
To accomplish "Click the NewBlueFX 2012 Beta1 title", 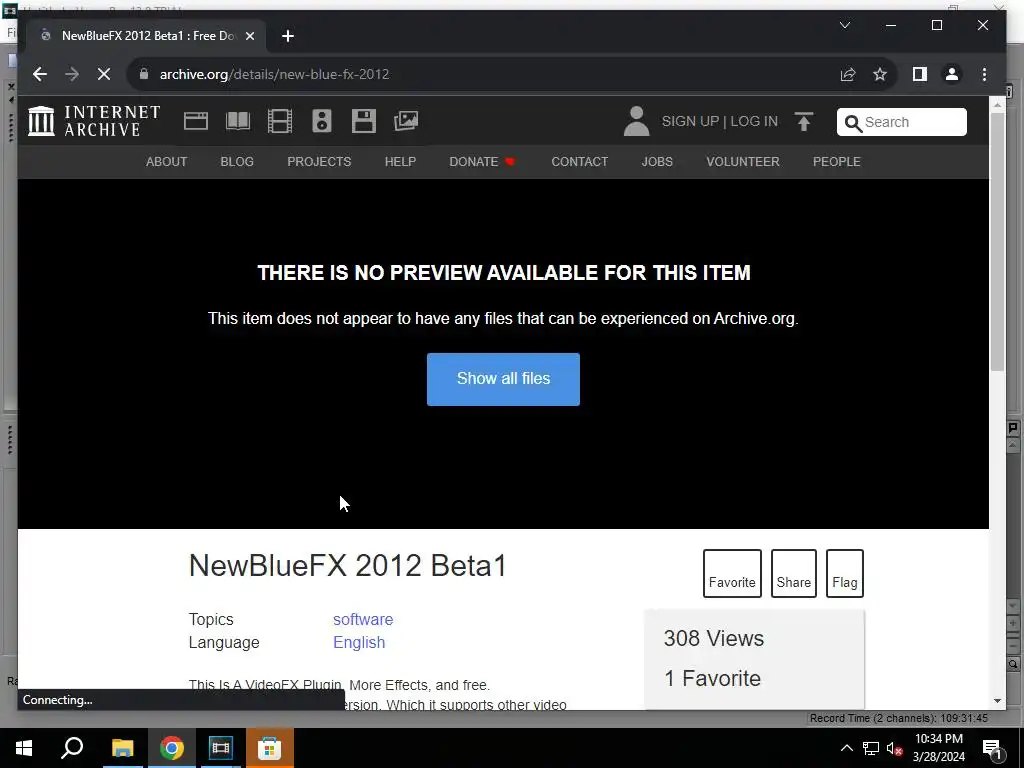I will (347, 566).
